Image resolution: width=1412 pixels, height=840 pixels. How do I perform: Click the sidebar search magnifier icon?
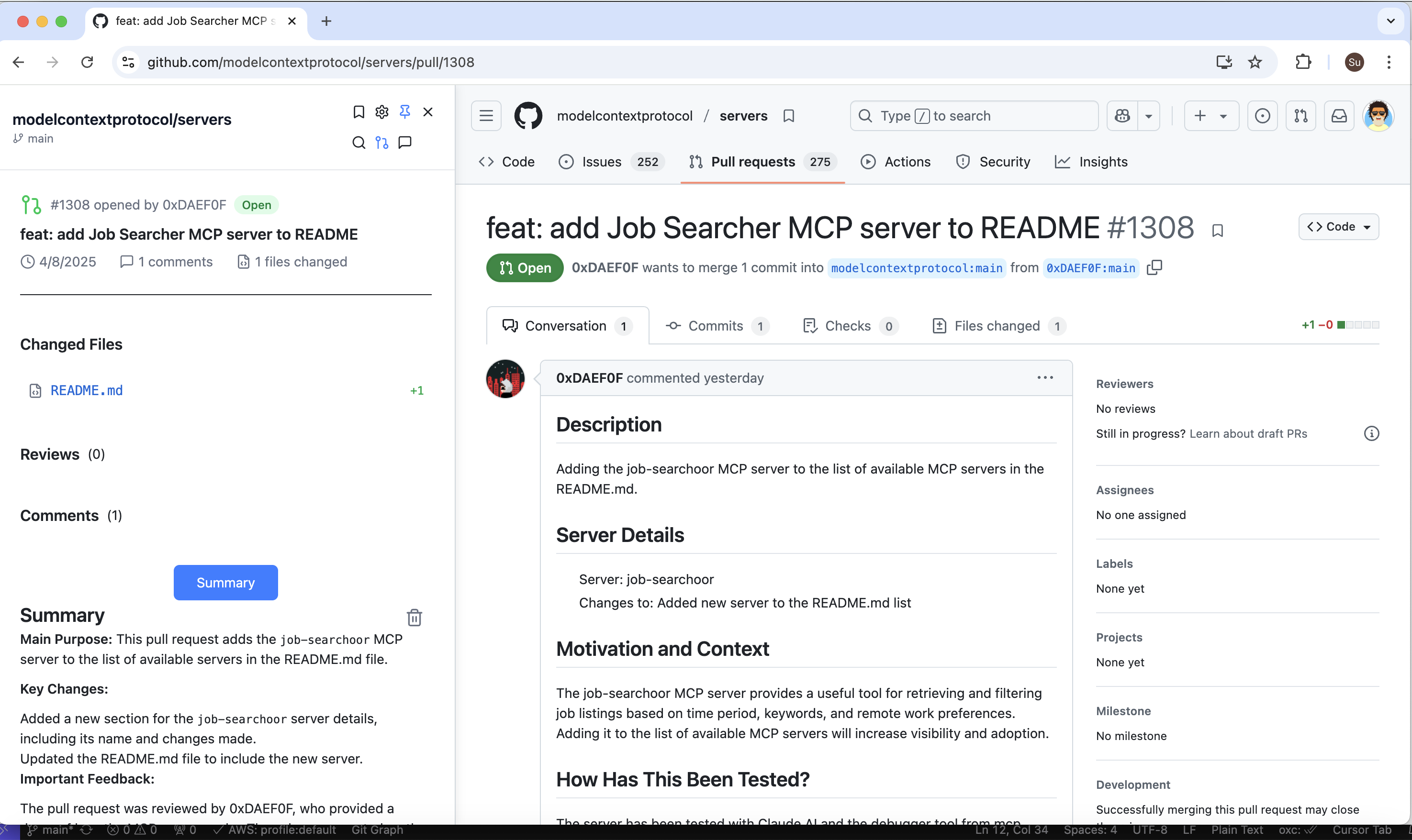(x=359, y=142)
